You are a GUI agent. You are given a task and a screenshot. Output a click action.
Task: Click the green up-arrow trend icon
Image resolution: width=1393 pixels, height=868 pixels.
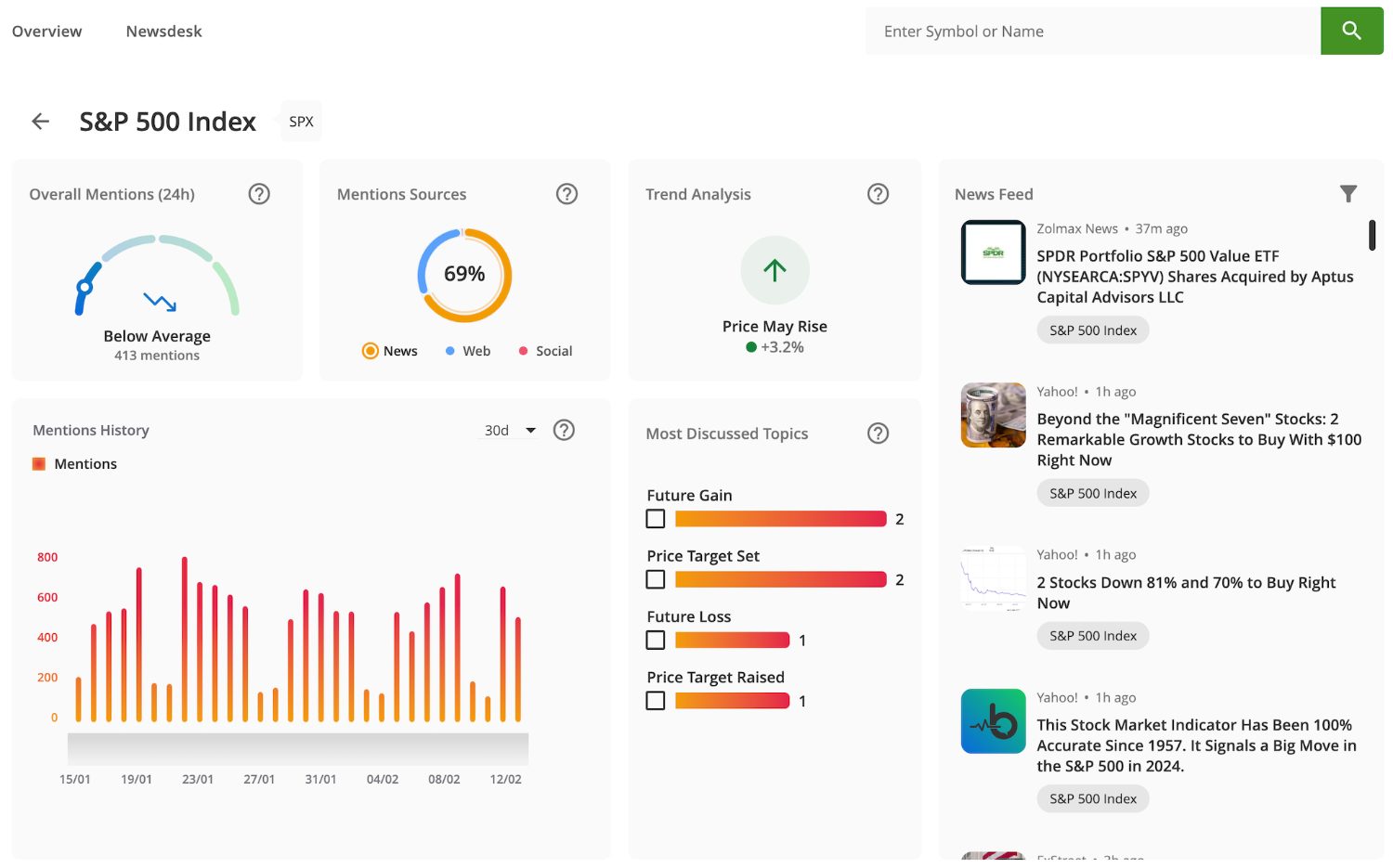(775, 270)
